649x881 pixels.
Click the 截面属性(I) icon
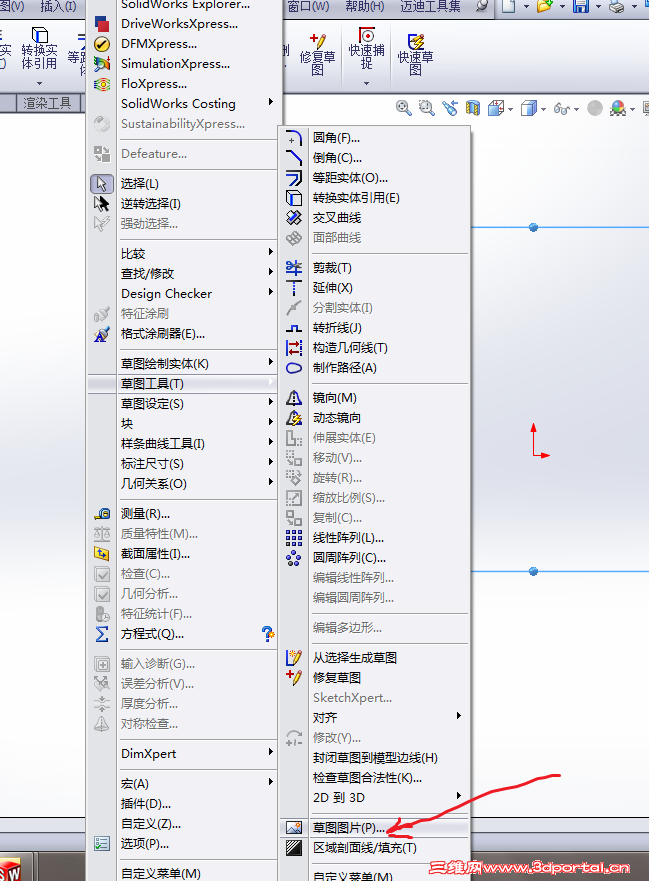102,554
